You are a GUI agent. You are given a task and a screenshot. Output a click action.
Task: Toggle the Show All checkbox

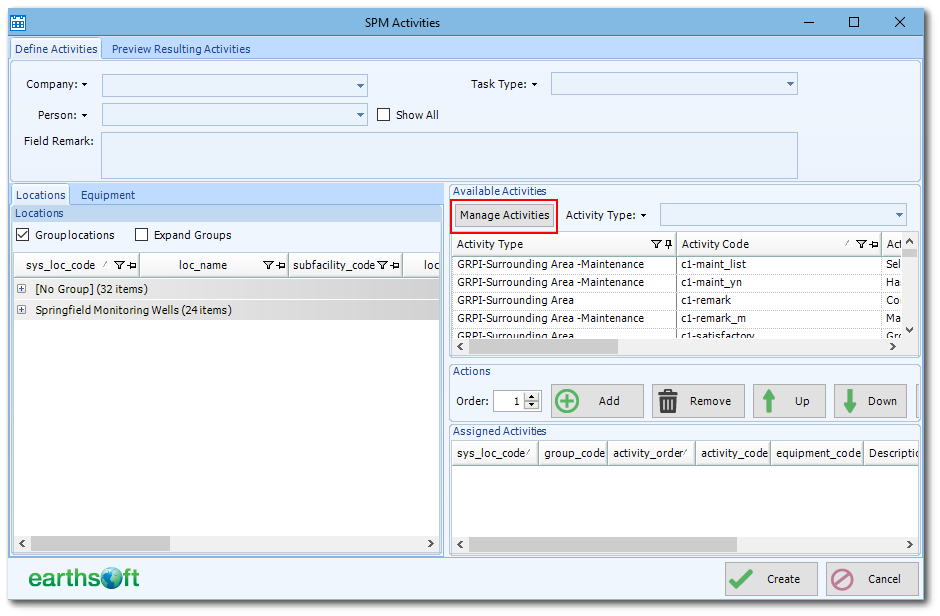click(383, 114)
